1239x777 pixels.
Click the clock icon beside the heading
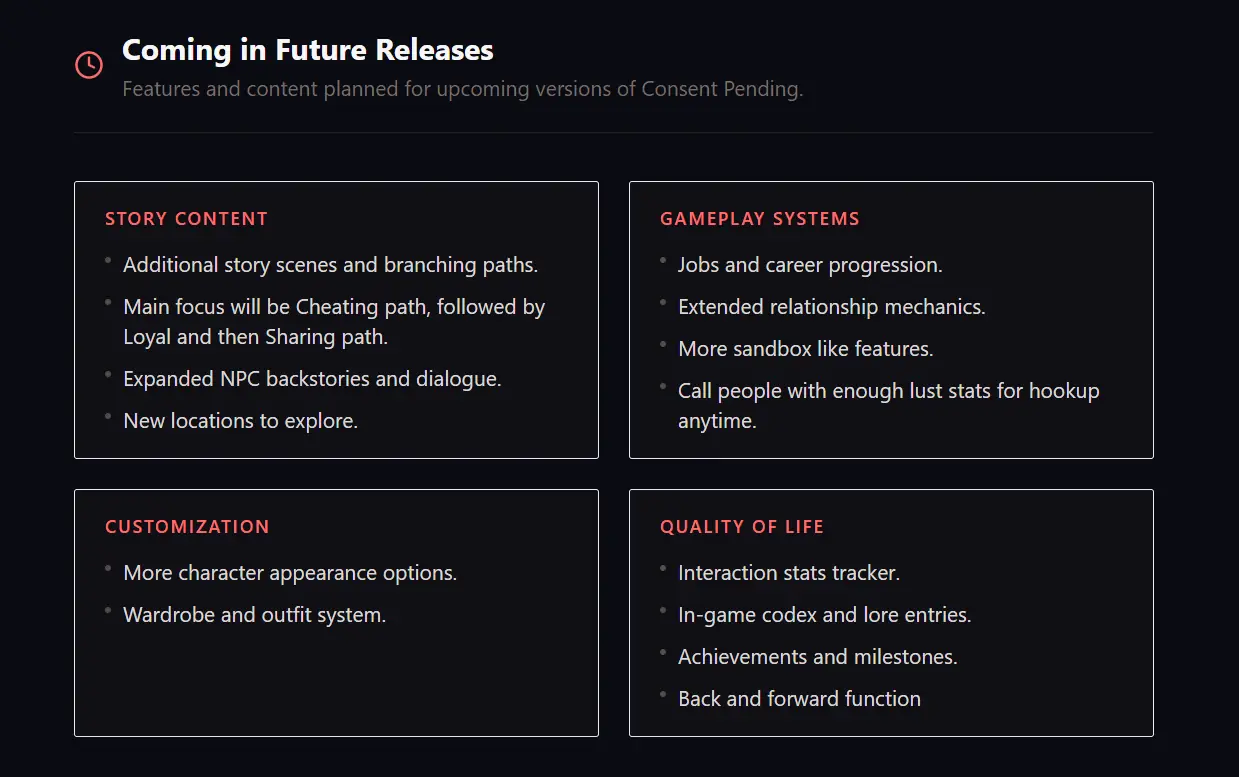pos(89,65)
